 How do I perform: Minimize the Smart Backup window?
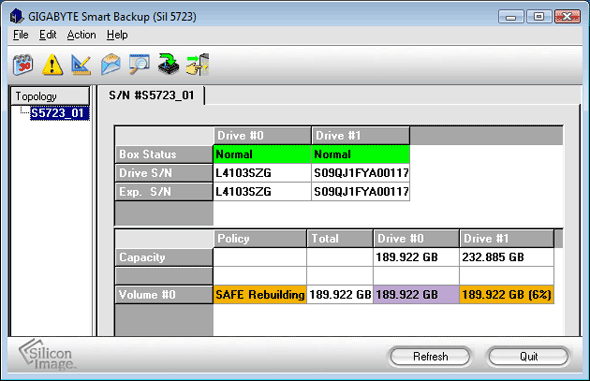pos(511,17)
